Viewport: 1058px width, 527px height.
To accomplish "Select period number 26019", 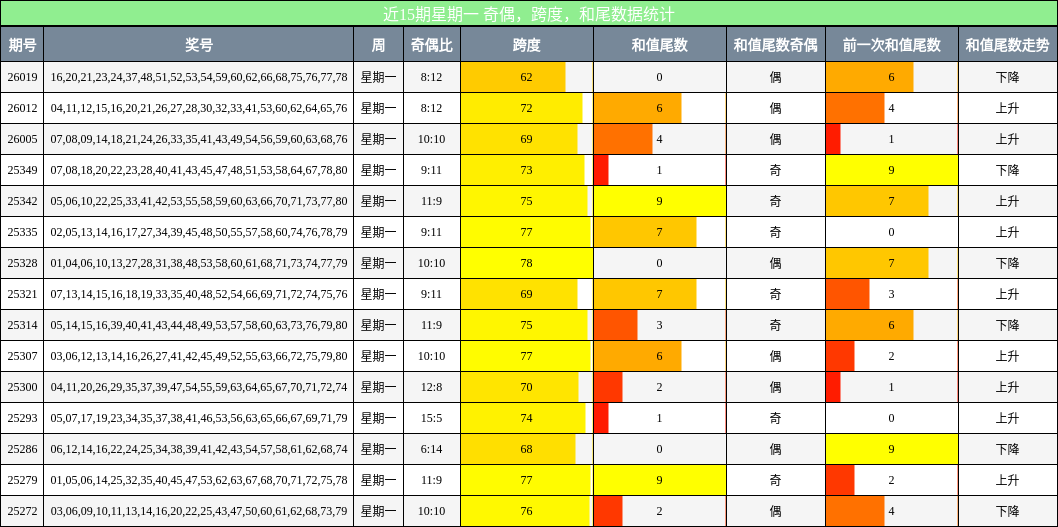I will [22, 77].
